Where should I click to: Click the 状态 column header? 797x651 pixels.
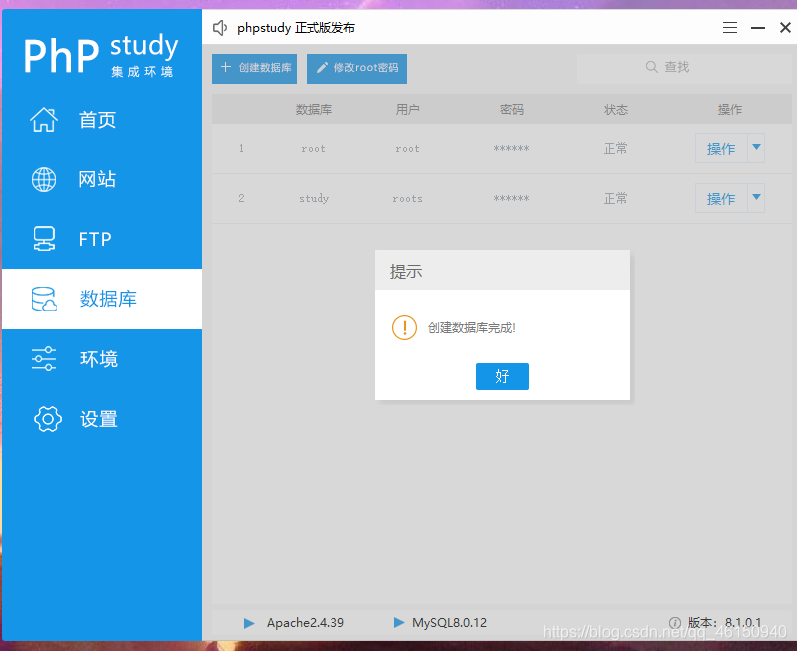(616, 109)
